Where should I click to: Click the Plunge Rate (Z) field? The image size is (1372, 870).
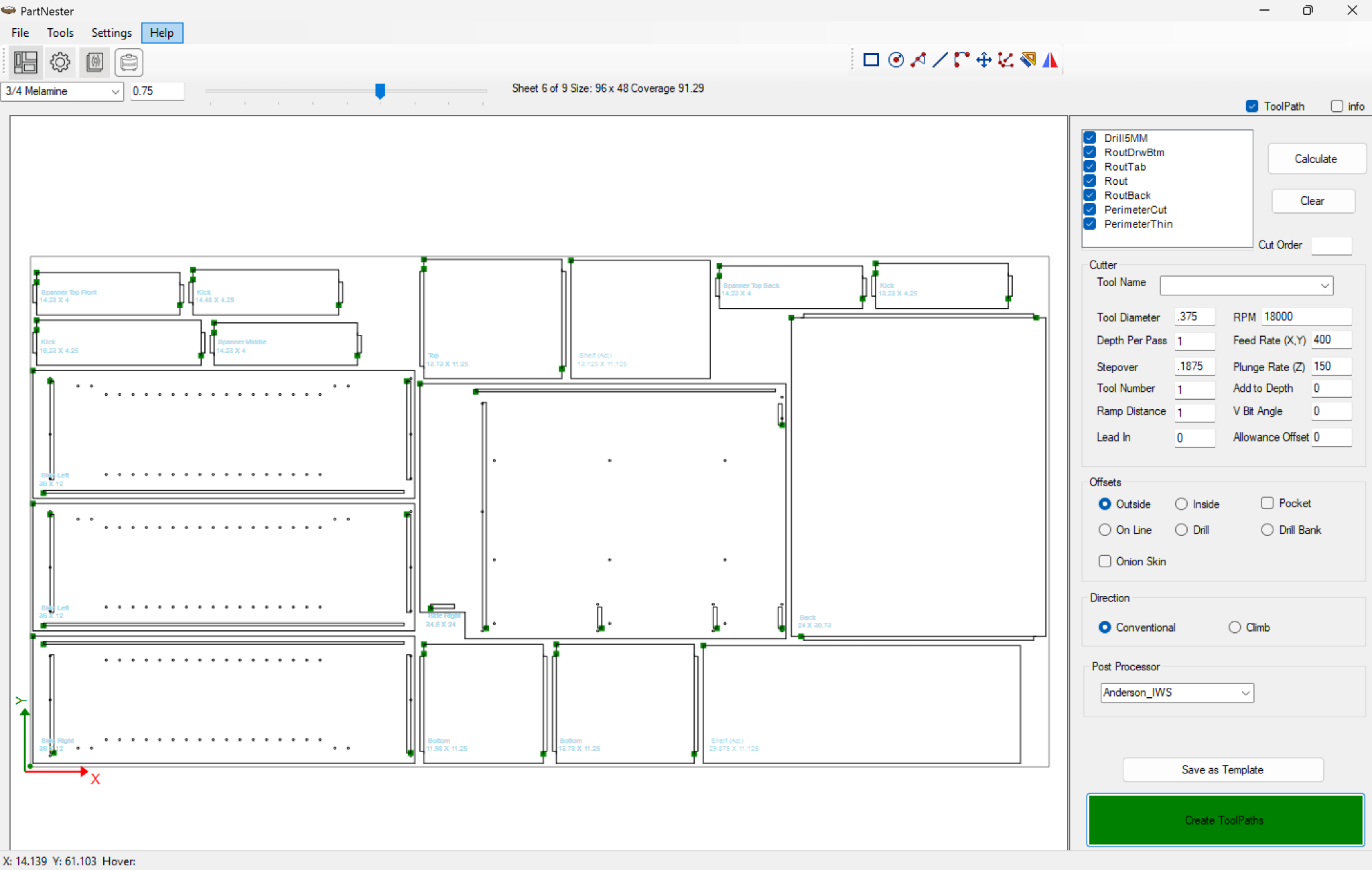click(1331, 366)
